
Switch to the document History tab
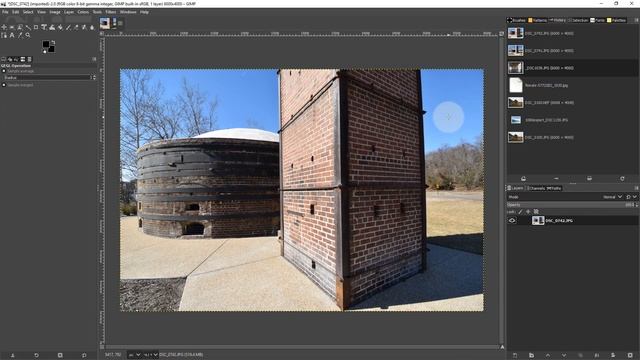(558, 20)
